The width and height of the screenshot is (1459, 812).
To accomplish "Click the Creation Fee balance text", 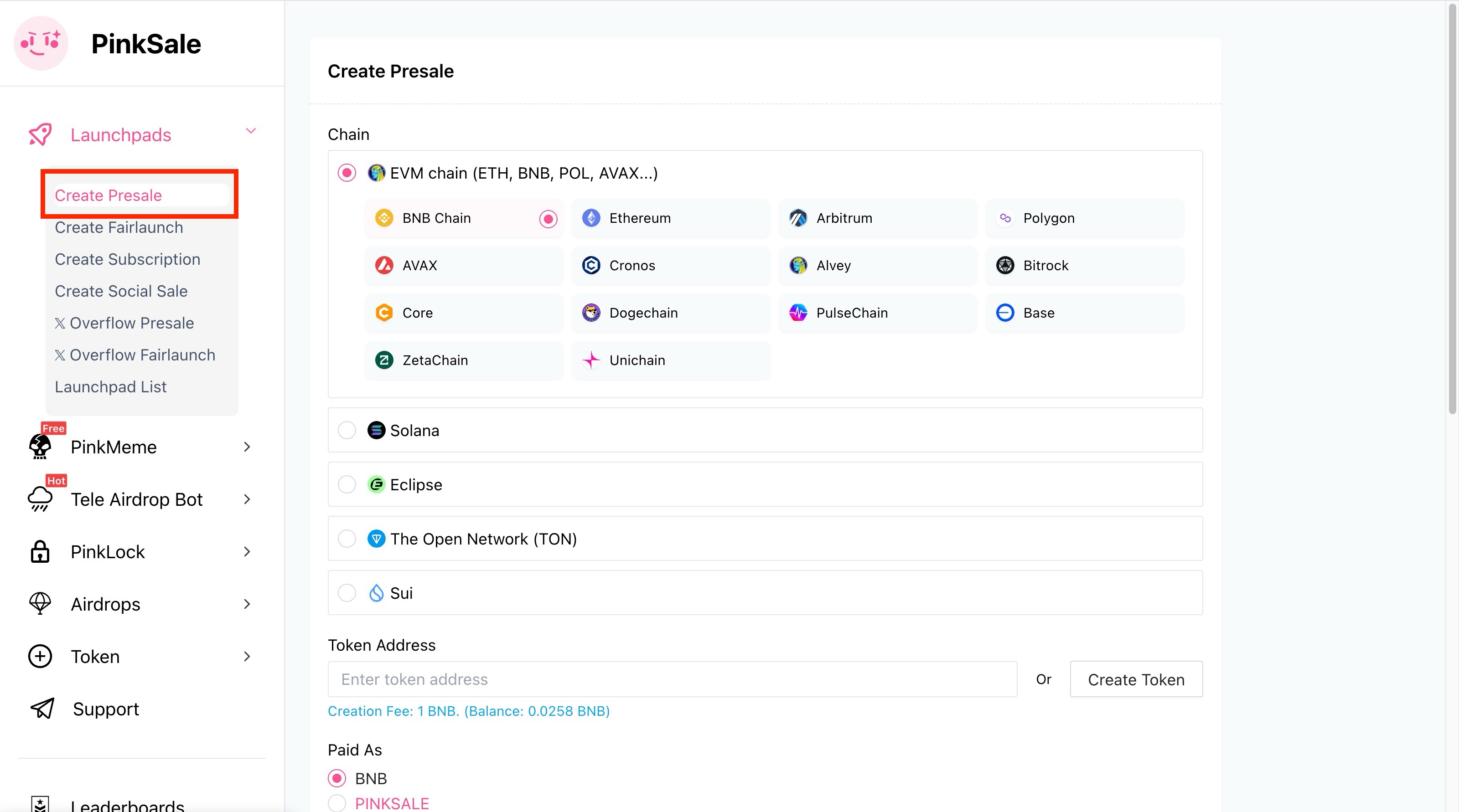I will point(469,711).
